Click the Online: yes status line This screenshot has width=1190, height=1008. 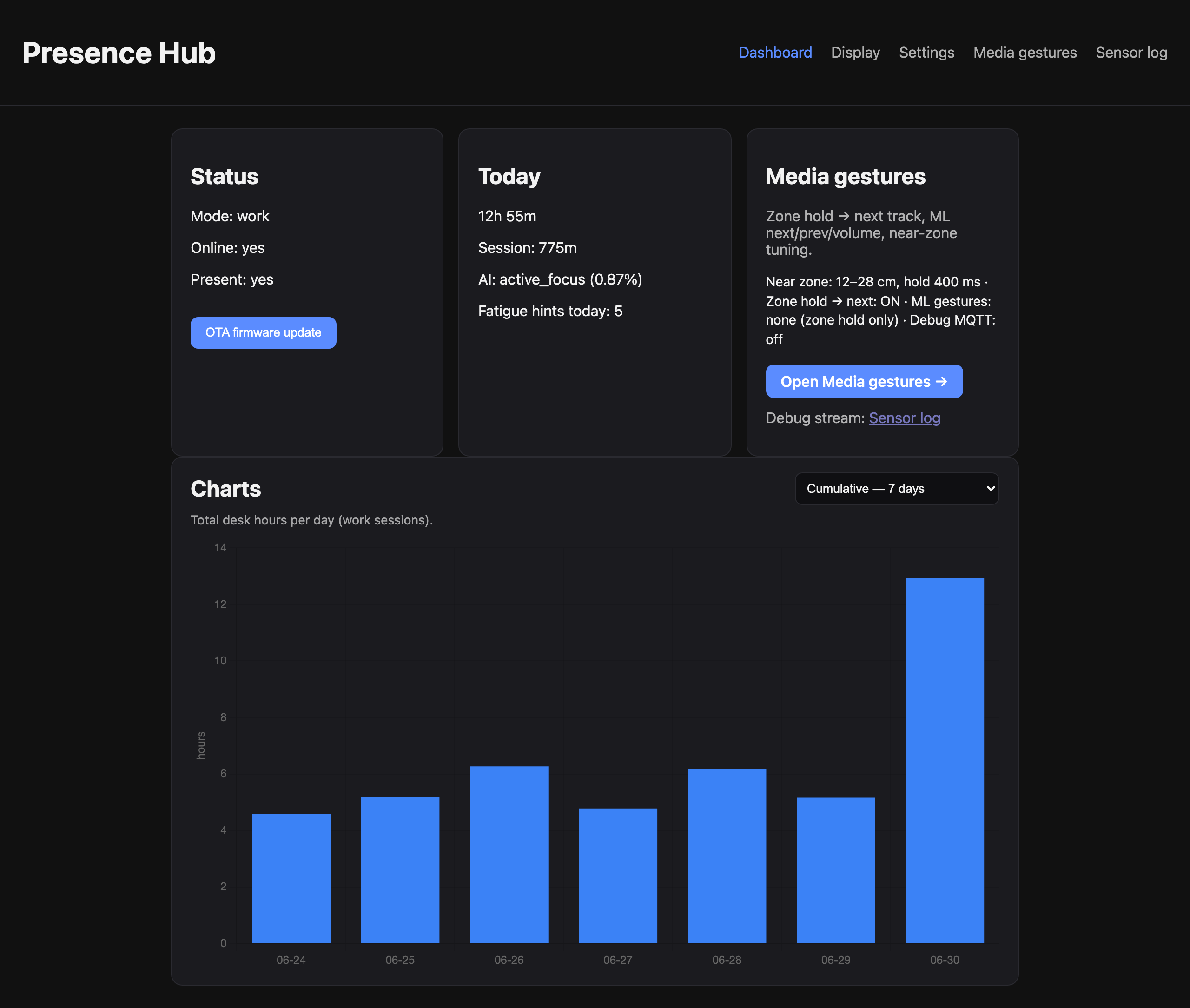pyautogui.click(x=227, y=248)
